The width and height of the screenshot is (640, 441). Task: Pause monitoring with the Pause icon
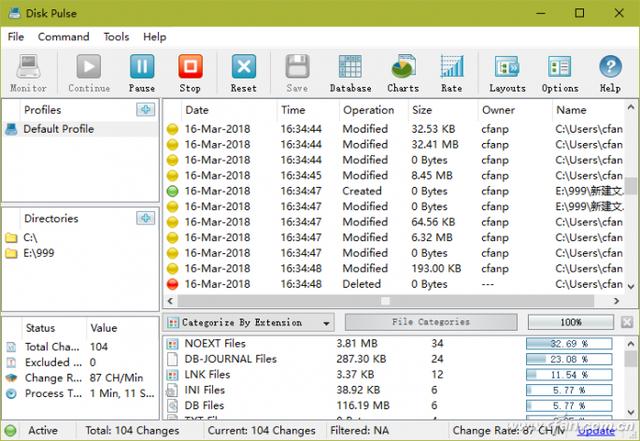tap(142, 67)
